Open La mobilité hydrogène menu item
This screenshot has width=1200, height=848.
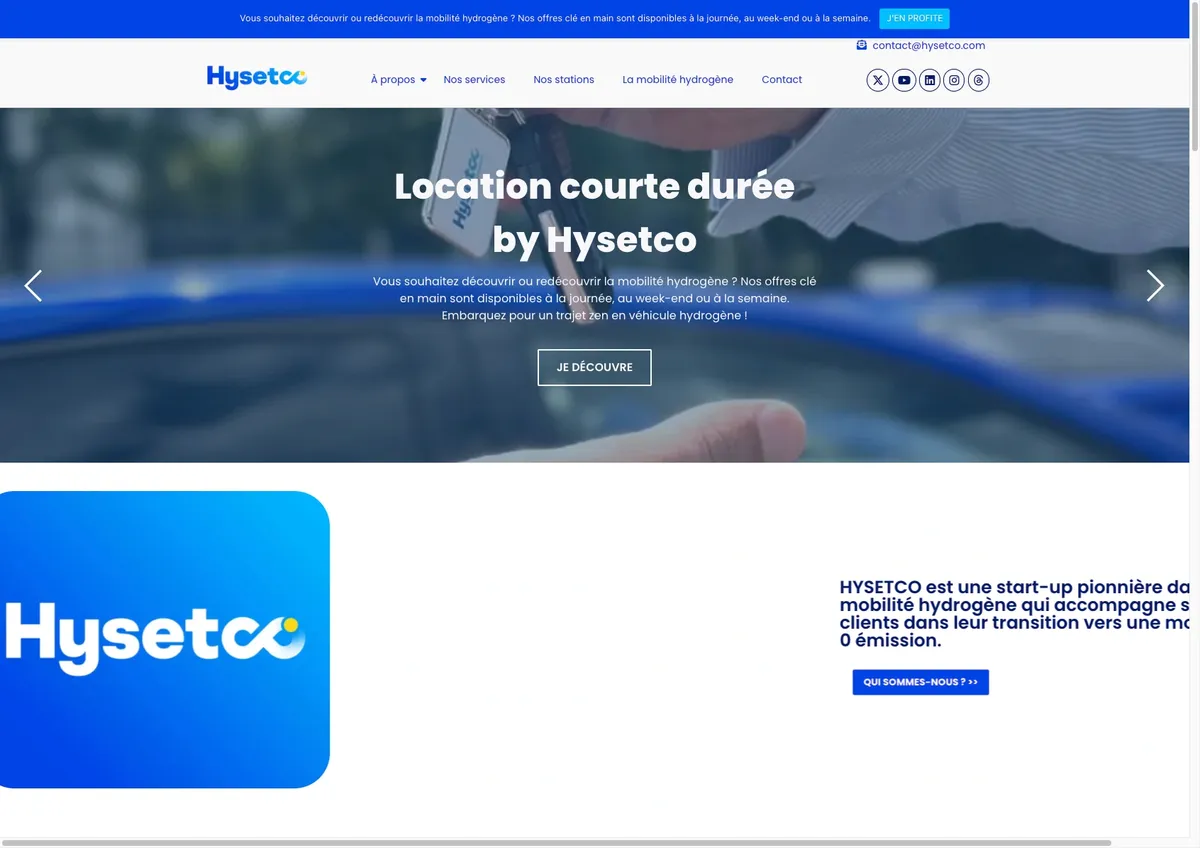678,80
